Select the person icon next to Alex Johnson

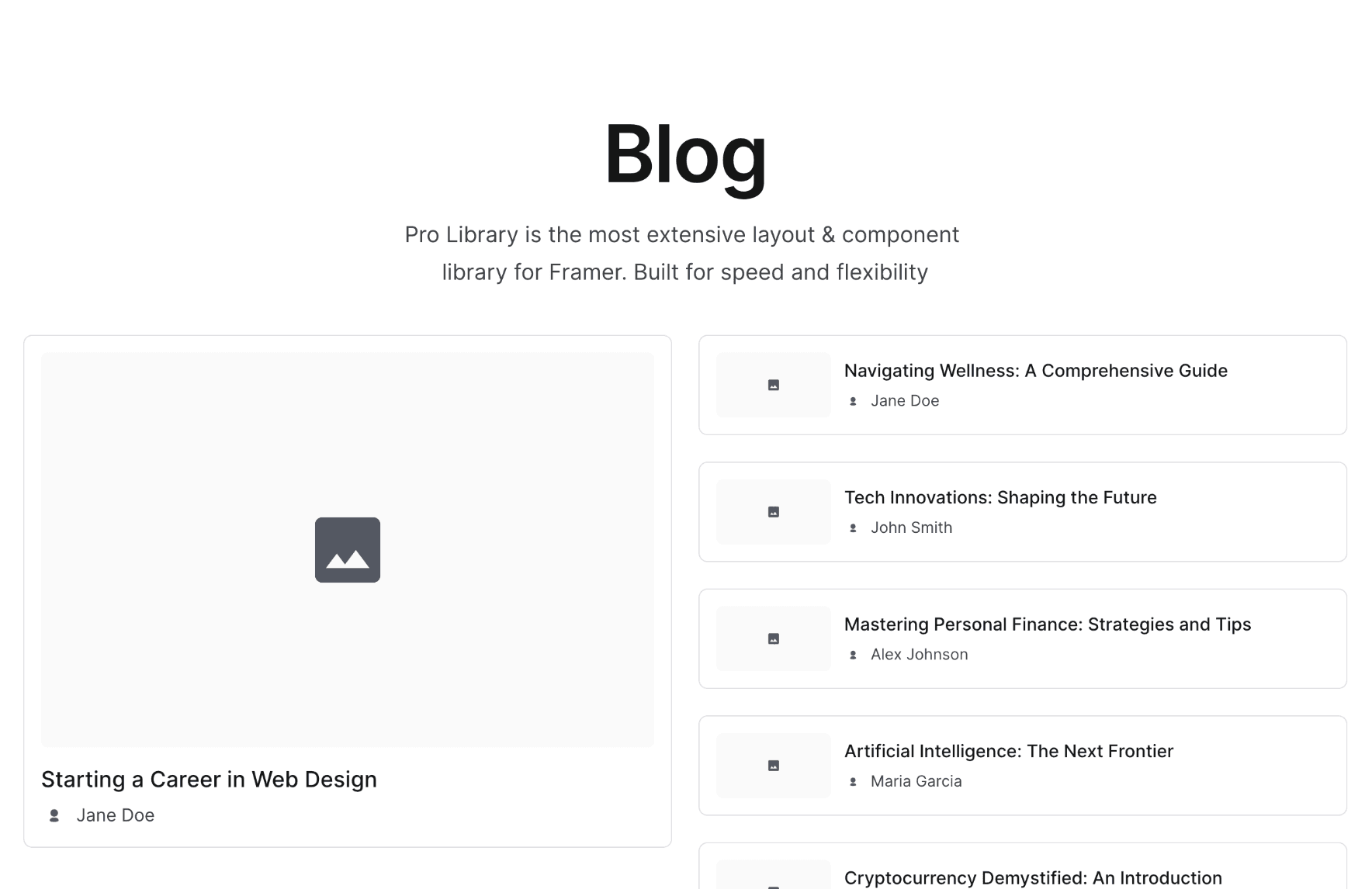pos(854,654)
